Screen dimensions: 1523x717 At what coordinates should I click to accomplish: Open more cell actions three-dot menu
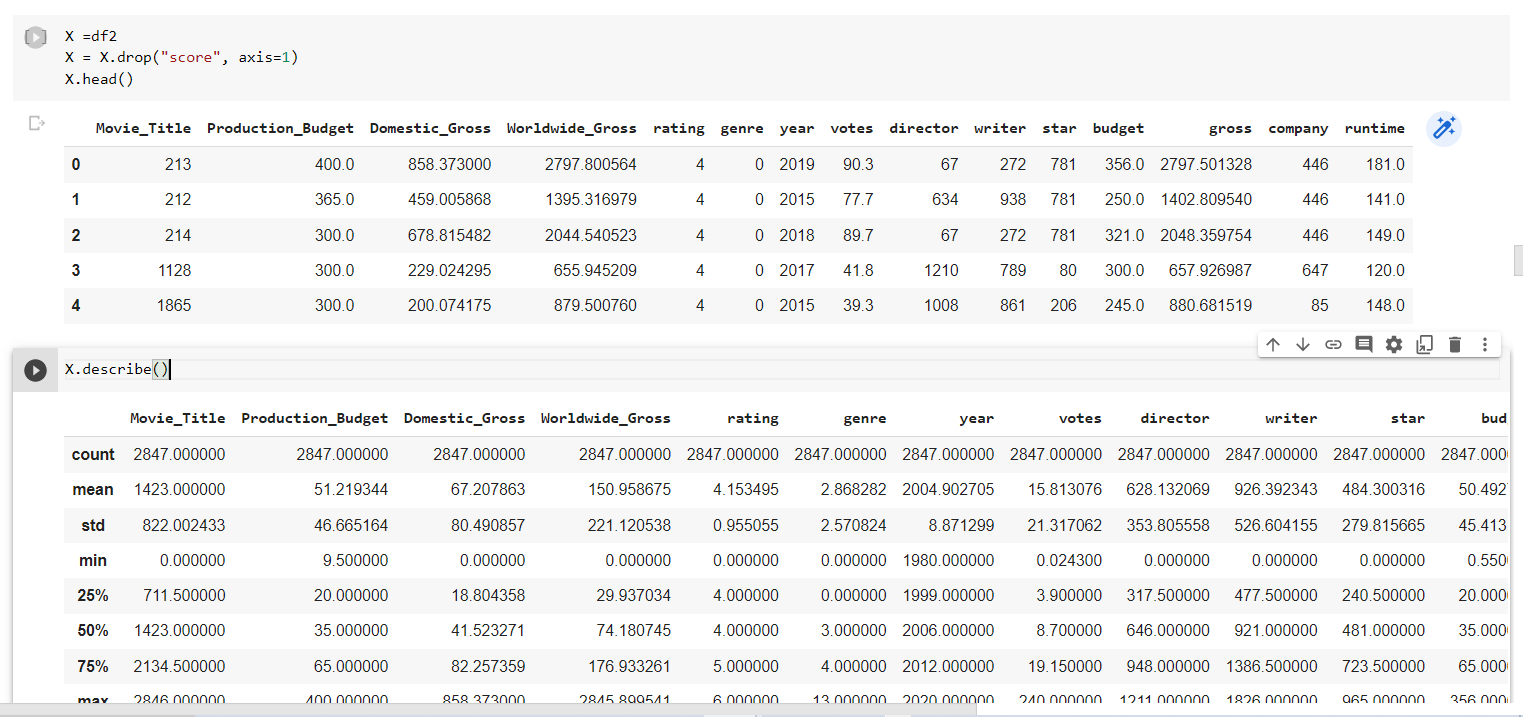click(x=1485, y=344)
